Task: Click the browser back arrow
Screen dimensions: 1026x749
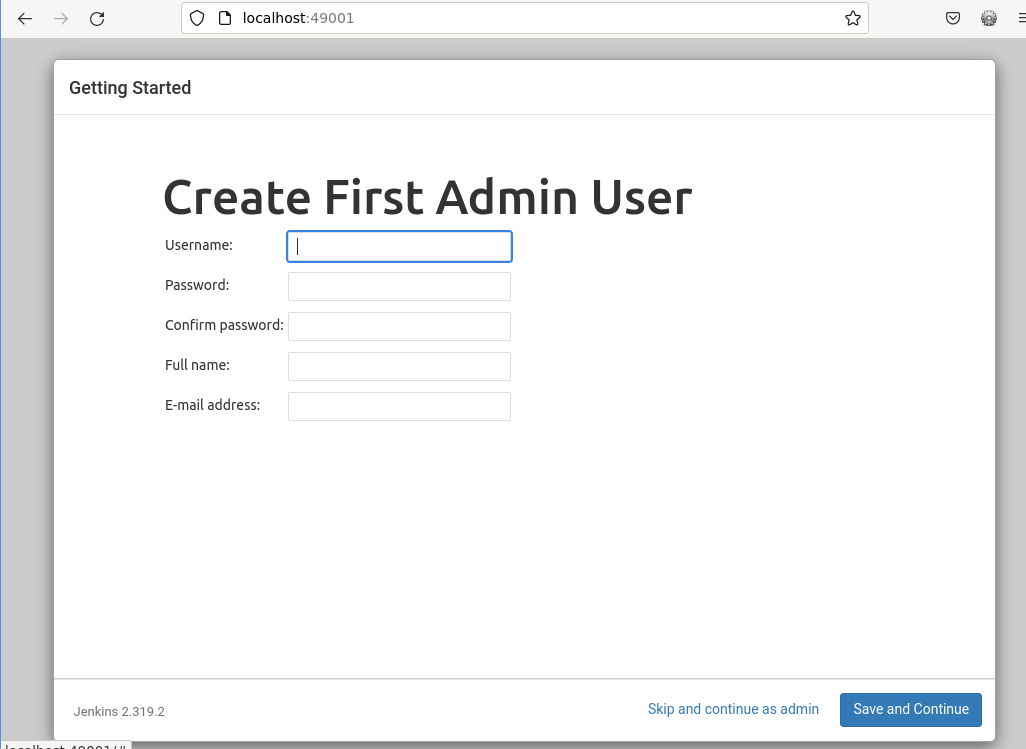Action: [x=25, y=18]
